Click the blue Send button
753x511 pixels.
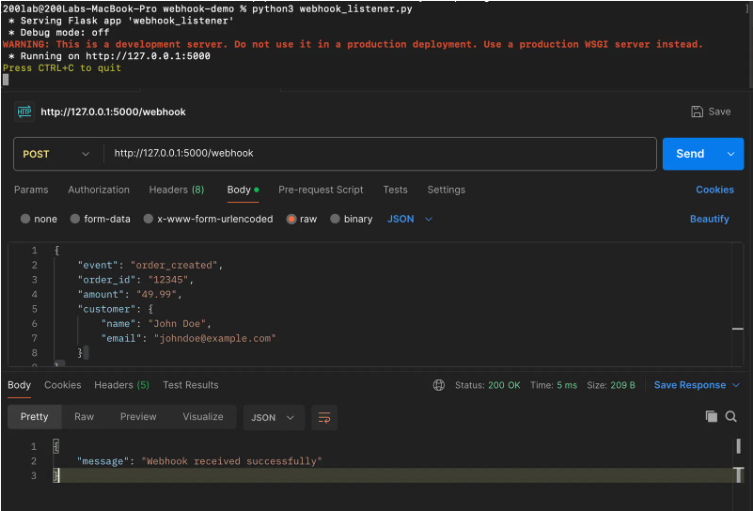[x=690, y=154]
